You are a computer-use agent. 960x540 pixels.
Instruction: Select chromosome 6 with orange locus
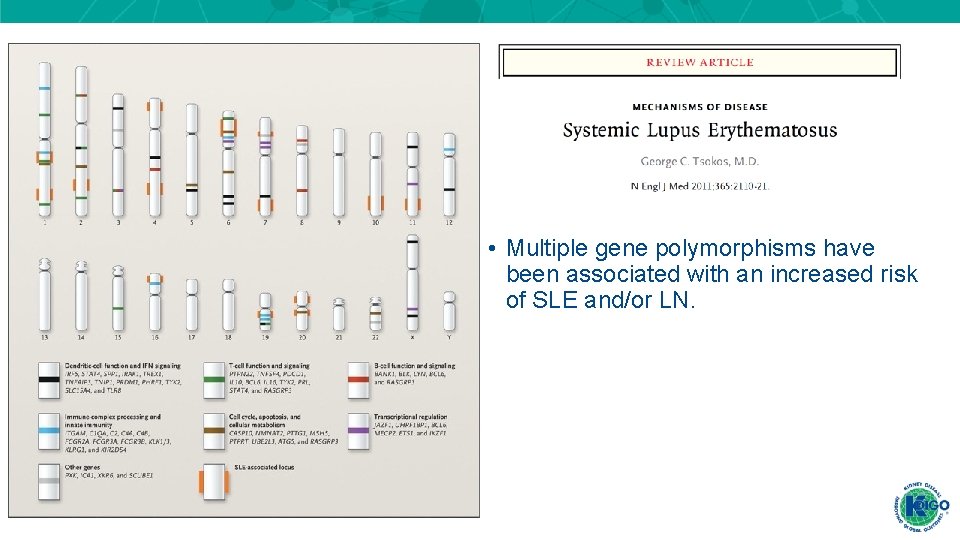coord(228,163)
